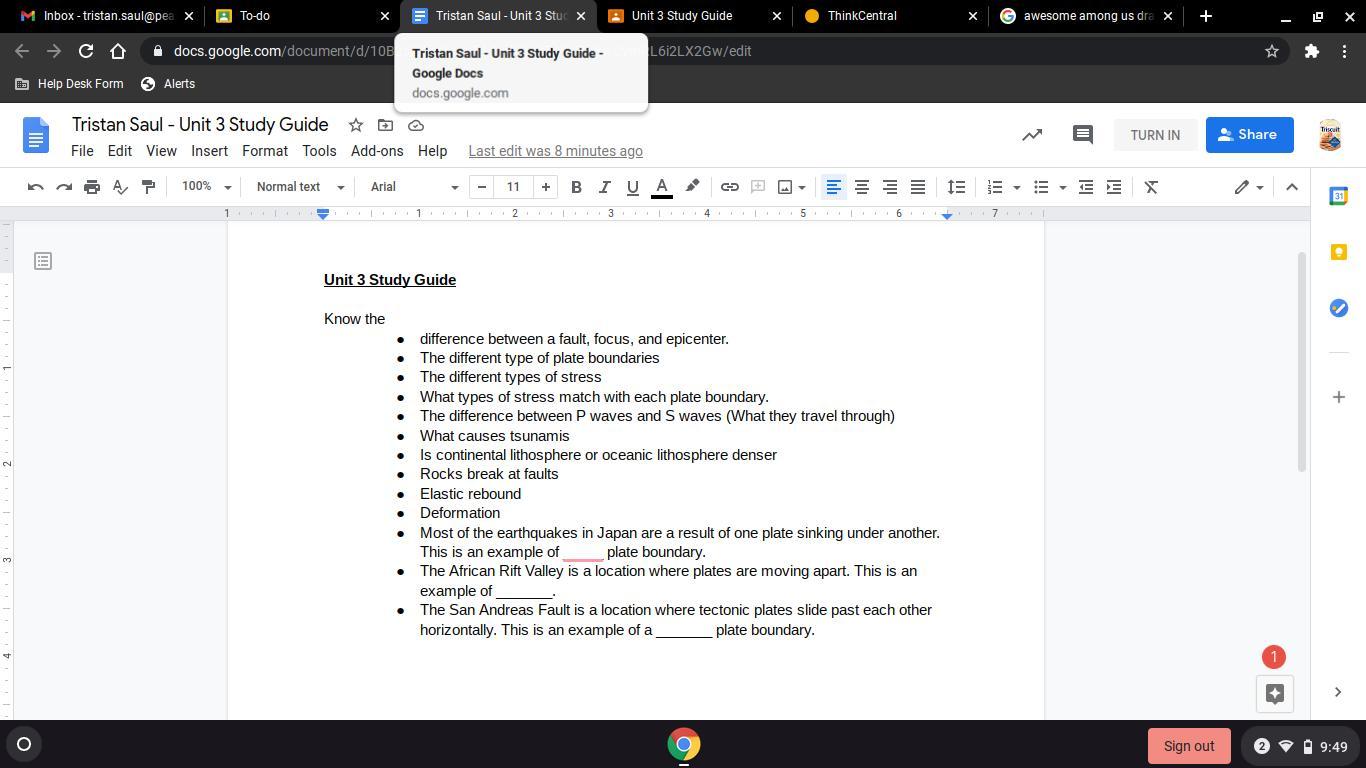Screen dimensions: 1366x768
Task: Open the File menu
Action: pos(82,151)
